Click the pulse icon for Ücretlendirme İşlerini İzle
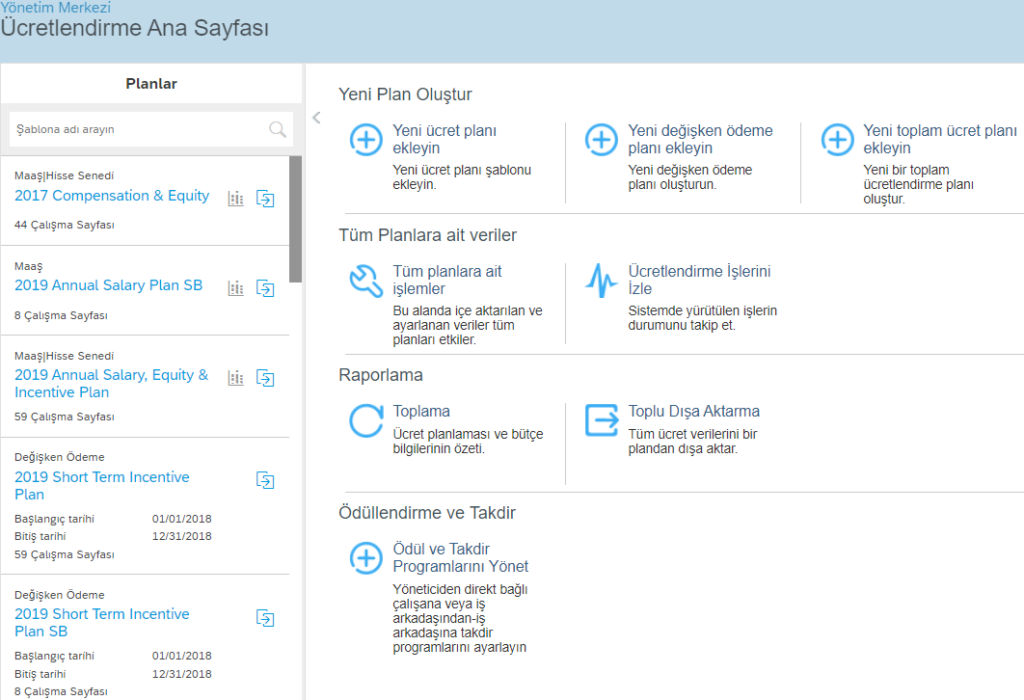 (x=601, y=281)
